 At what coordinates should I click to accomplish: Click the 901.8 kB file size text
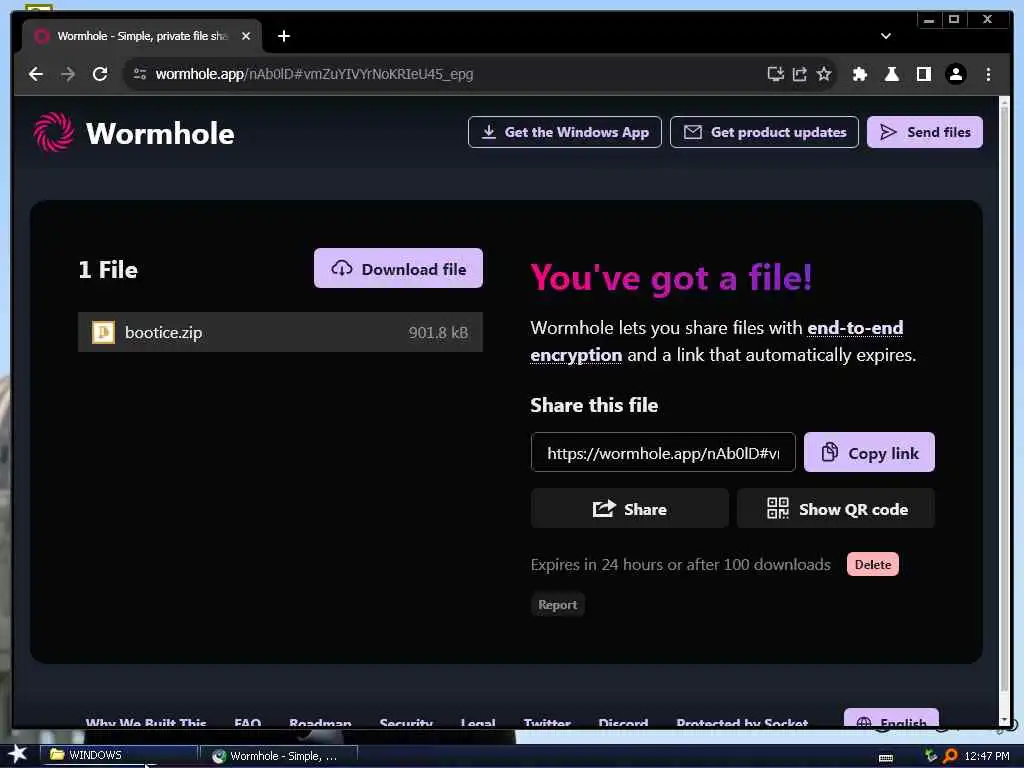tap(438, 332)
